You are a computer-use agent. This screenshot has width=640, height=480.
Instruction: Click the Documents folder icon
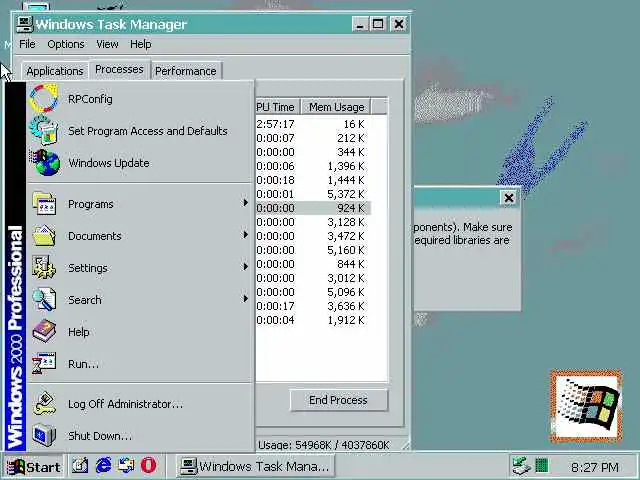tap(44, 236)
